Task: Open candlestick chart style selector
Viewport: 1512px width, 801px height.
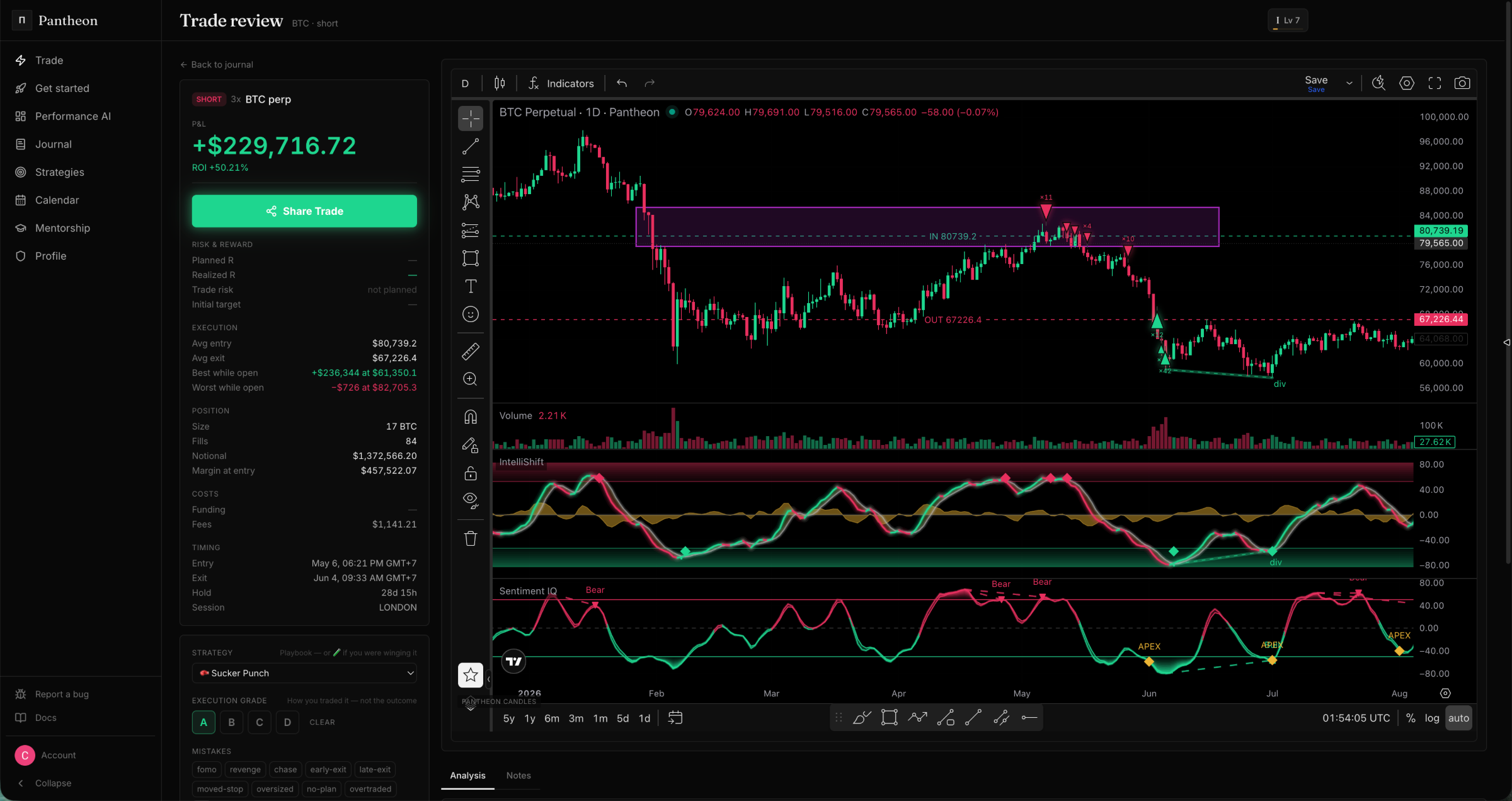Action: click(500, 83)
